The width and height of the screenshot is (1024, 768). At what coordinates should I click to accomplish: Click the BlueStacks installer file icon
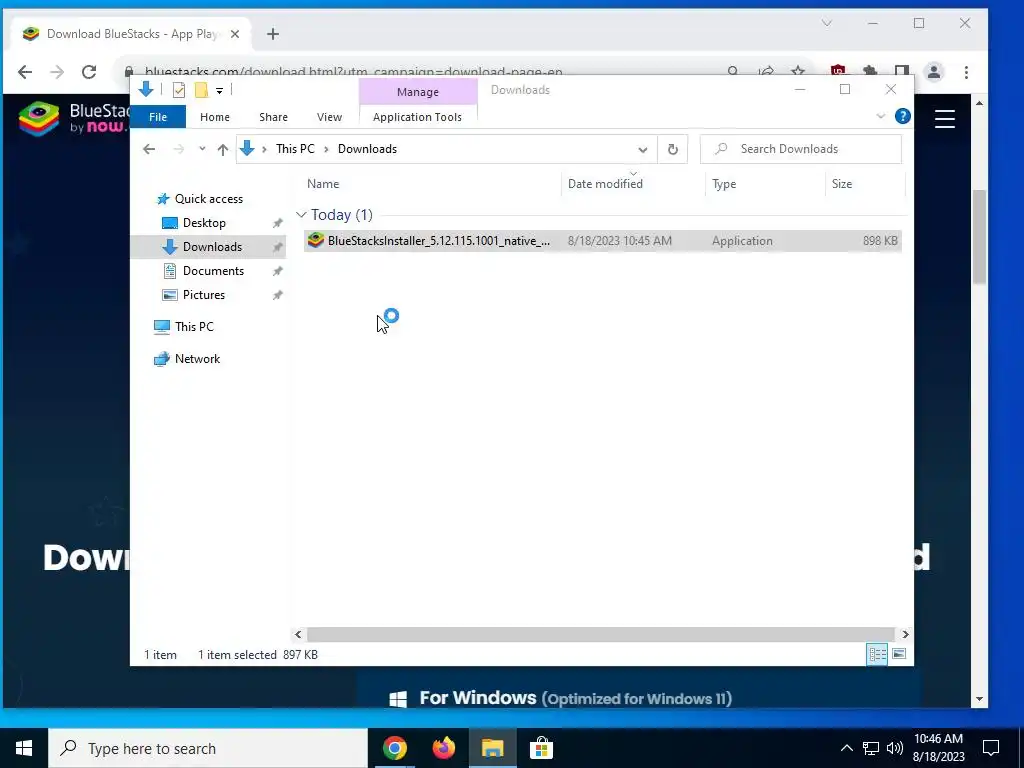(315, 240)
